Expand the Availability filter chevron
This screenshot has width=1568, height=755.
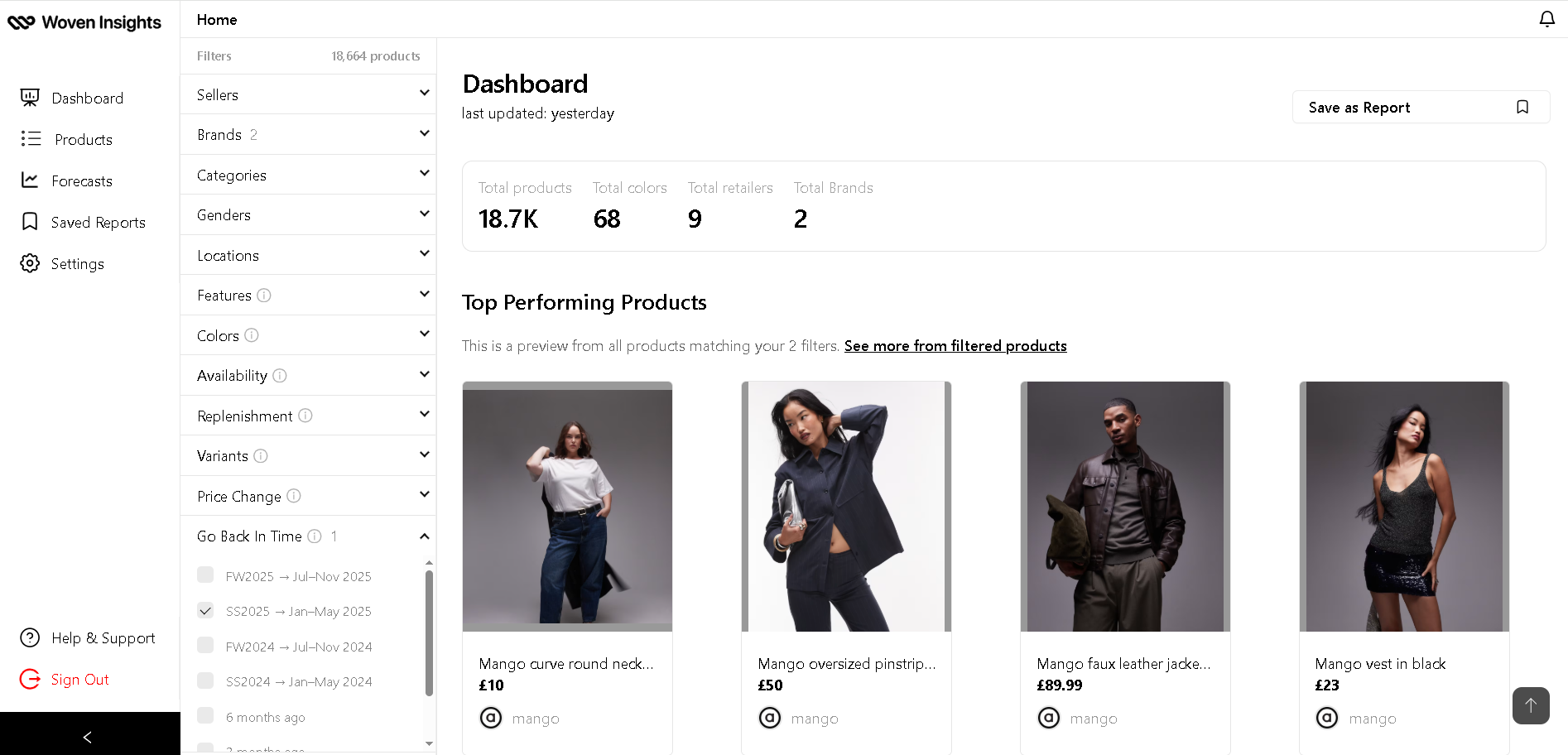pyautogui.click(x=425, y=374)
